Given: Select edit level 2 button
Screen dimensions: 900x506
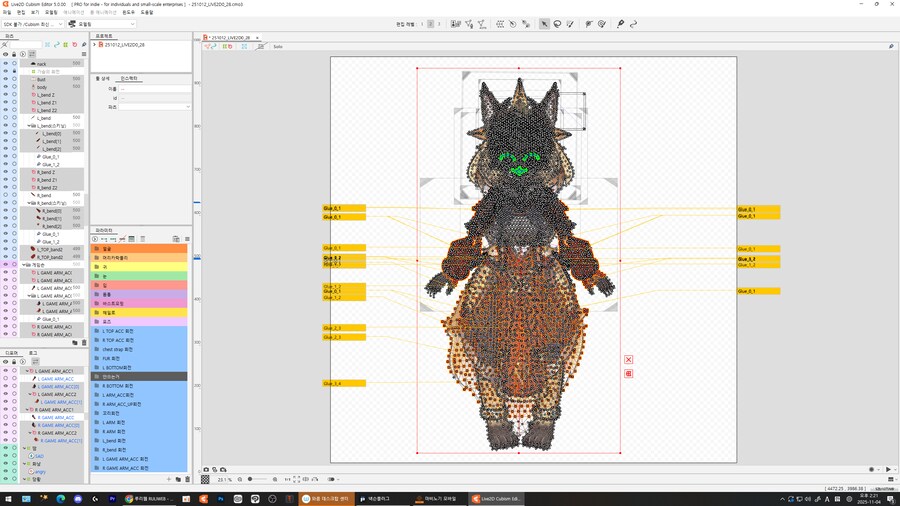Looking at the screenshot, I should click(x=431, y=24).
